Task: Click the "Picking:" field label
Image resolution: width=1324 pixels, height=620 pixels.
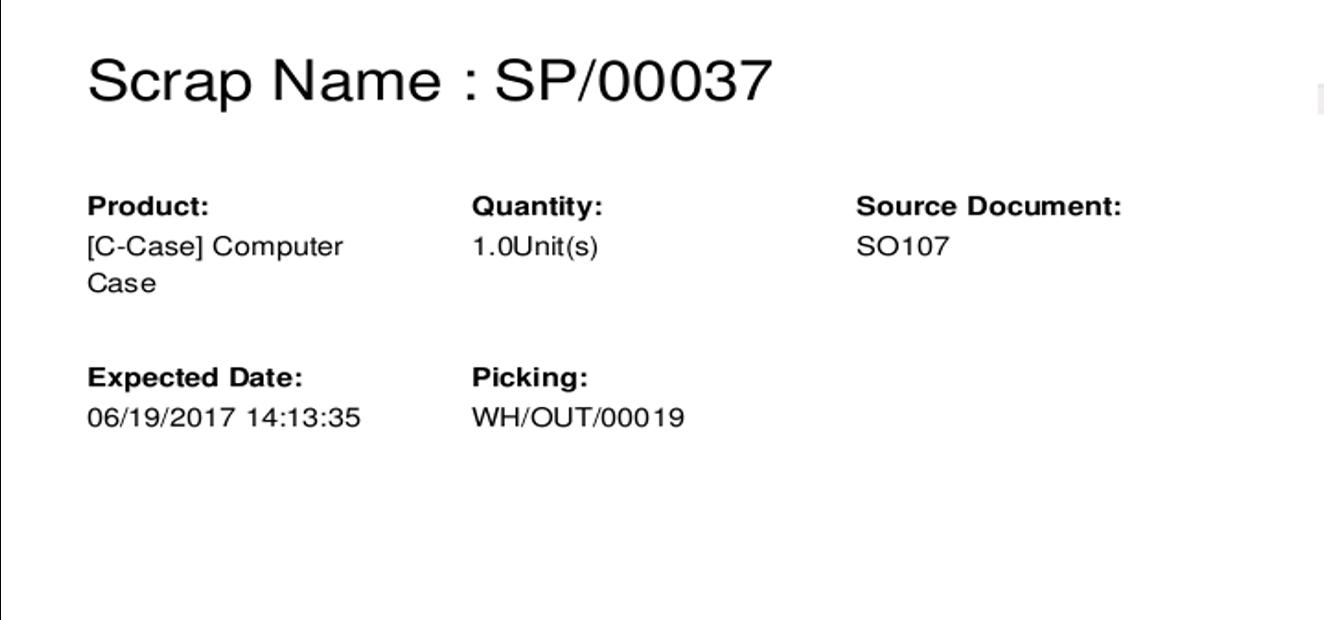Action: pos(530,379)
